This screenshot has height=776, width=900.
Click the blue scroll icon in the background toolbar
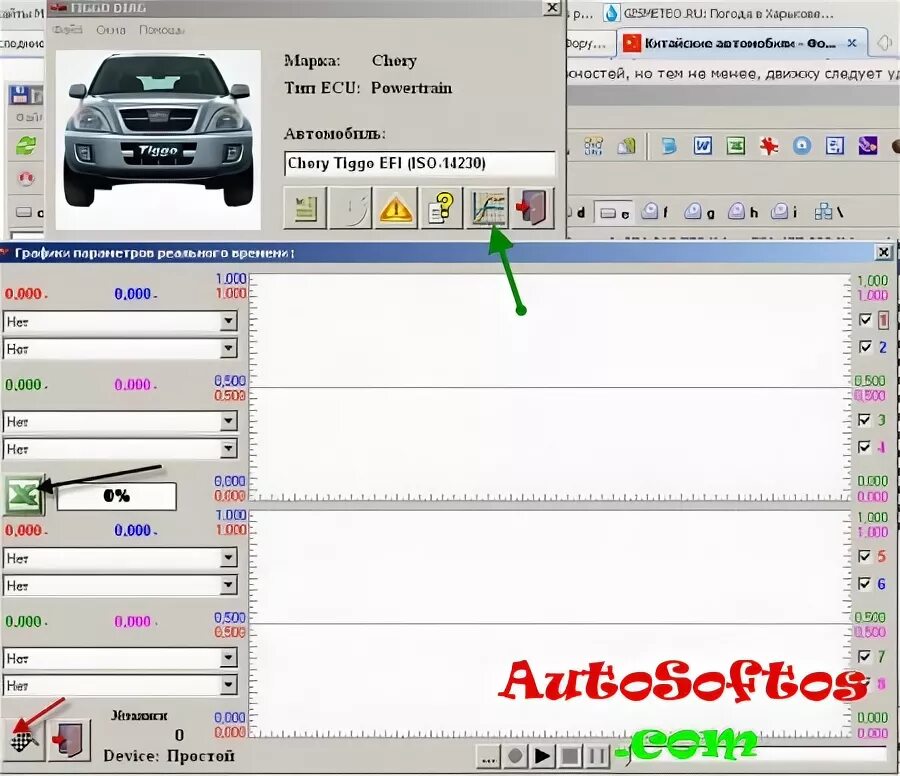pyautogui.click(x=669, y=146)
